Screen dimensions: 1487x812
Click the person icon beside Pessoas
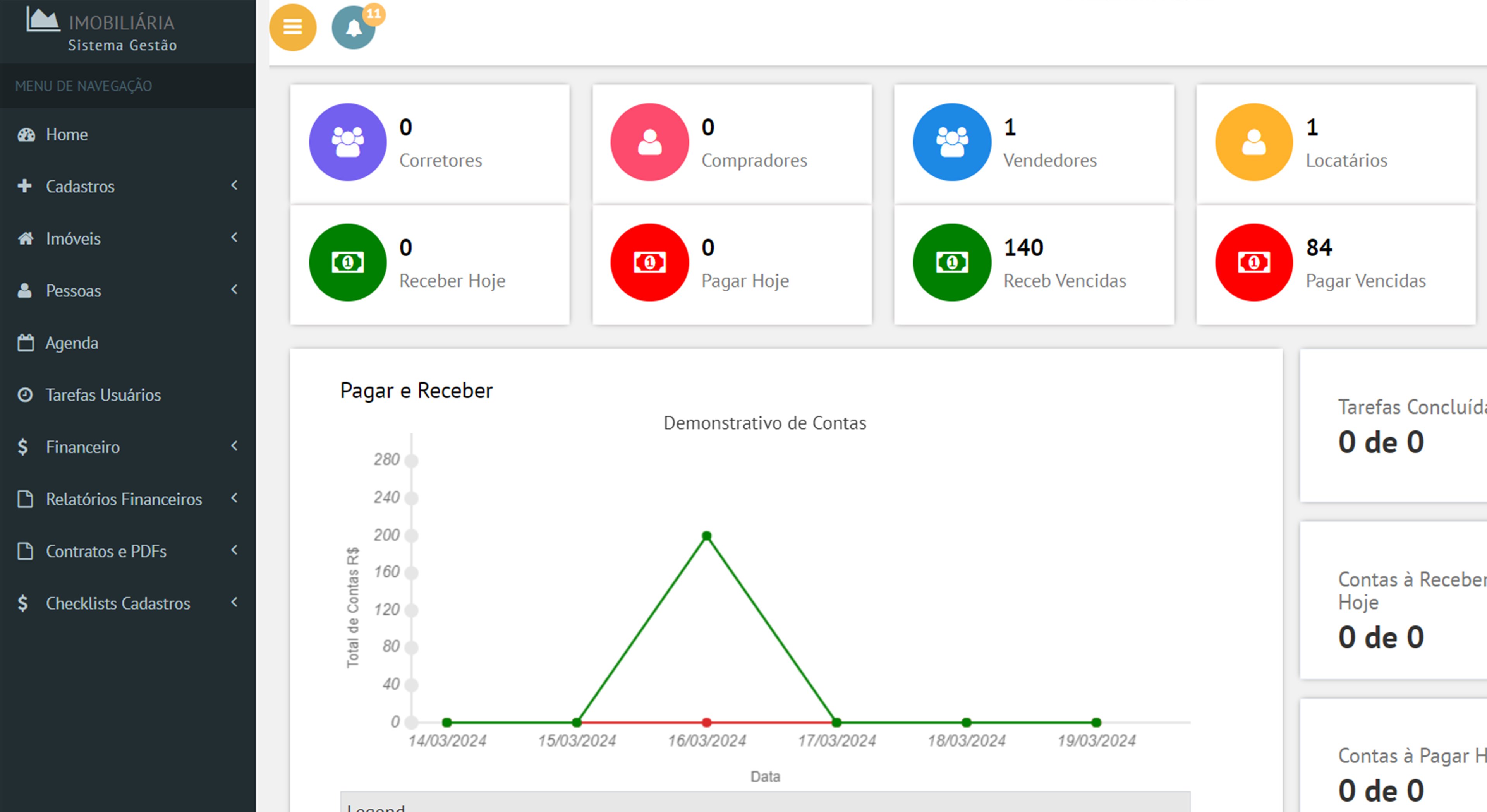coord(24,290)
